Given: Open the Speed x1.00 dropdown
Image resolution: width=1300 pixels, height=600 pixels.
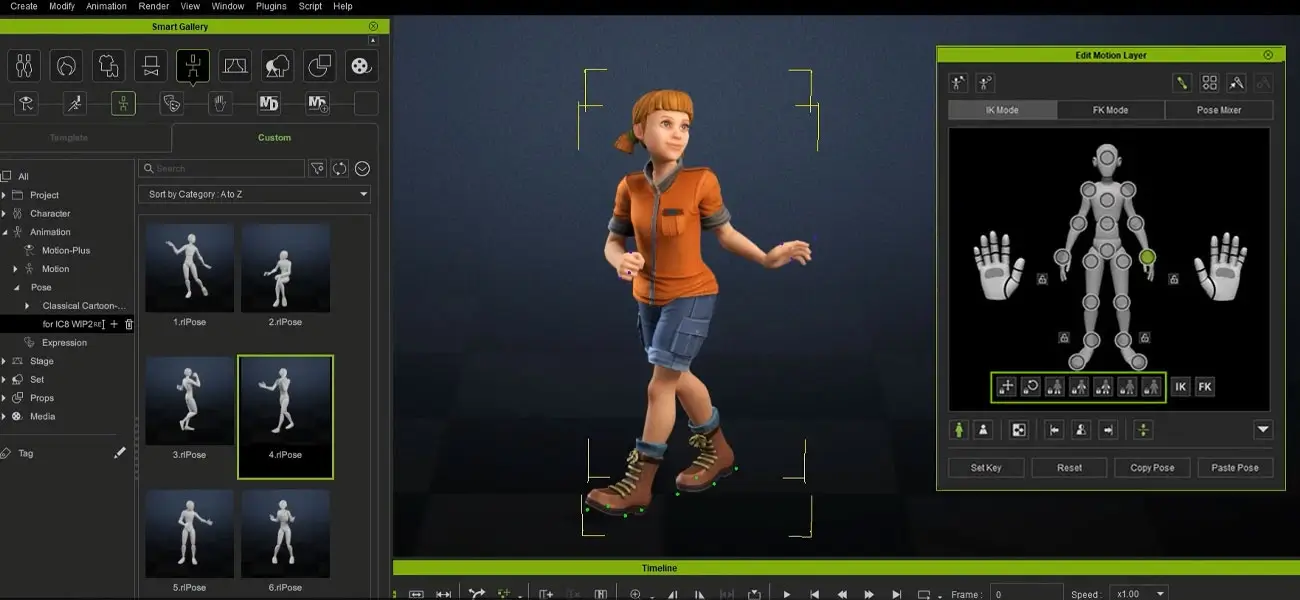Looking at the screenshot, I should click(1140, 594).
